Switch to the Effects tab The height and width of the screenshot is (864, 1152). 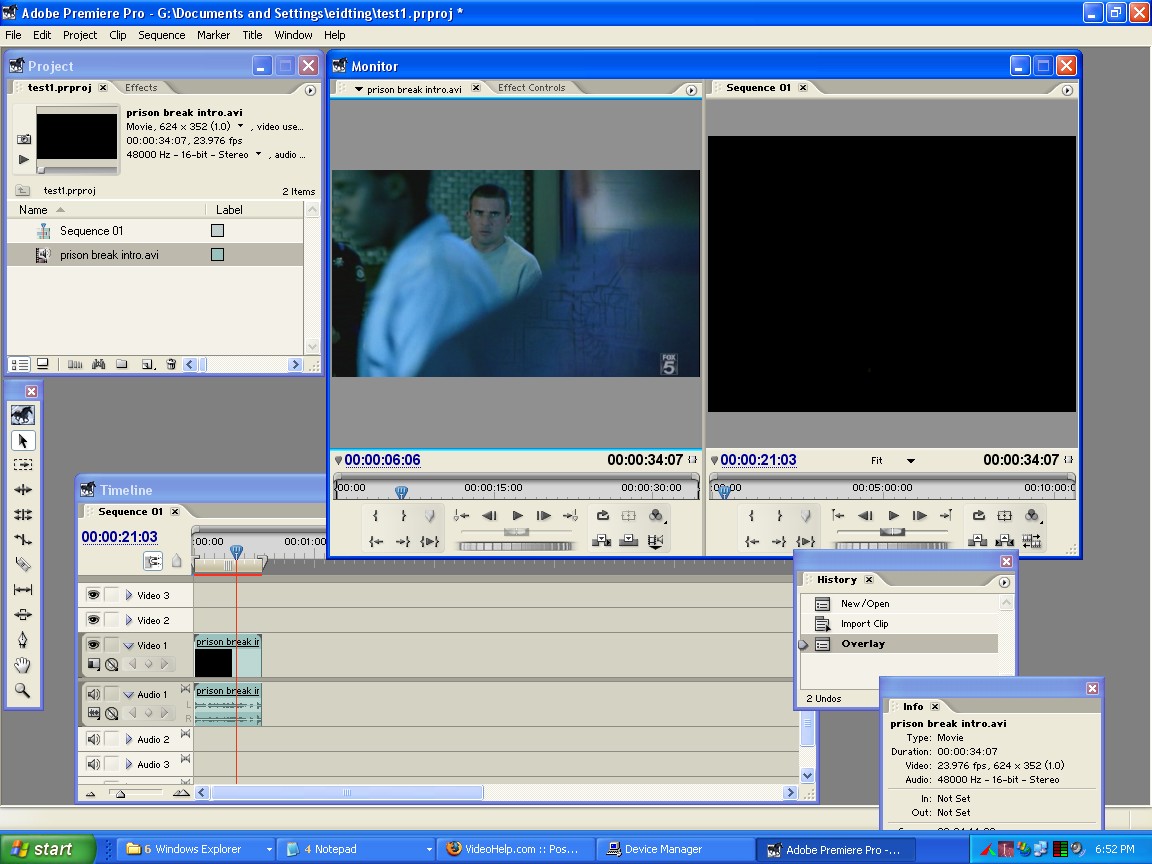click(141, 87)
